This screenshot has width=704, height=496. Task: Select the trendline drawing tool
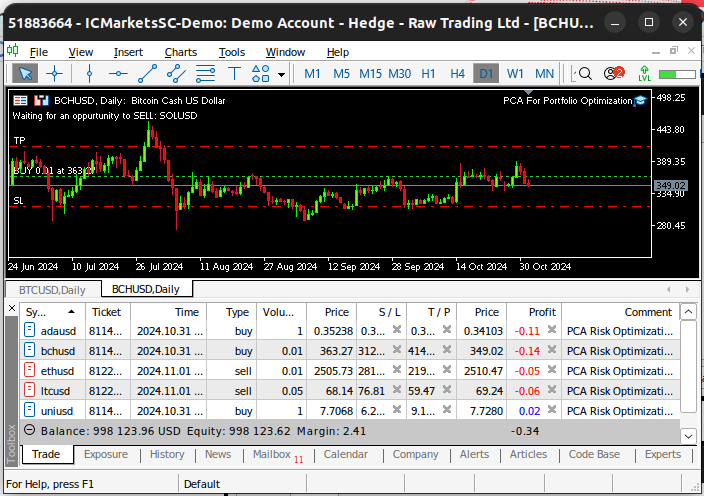[x=147, y=74]
